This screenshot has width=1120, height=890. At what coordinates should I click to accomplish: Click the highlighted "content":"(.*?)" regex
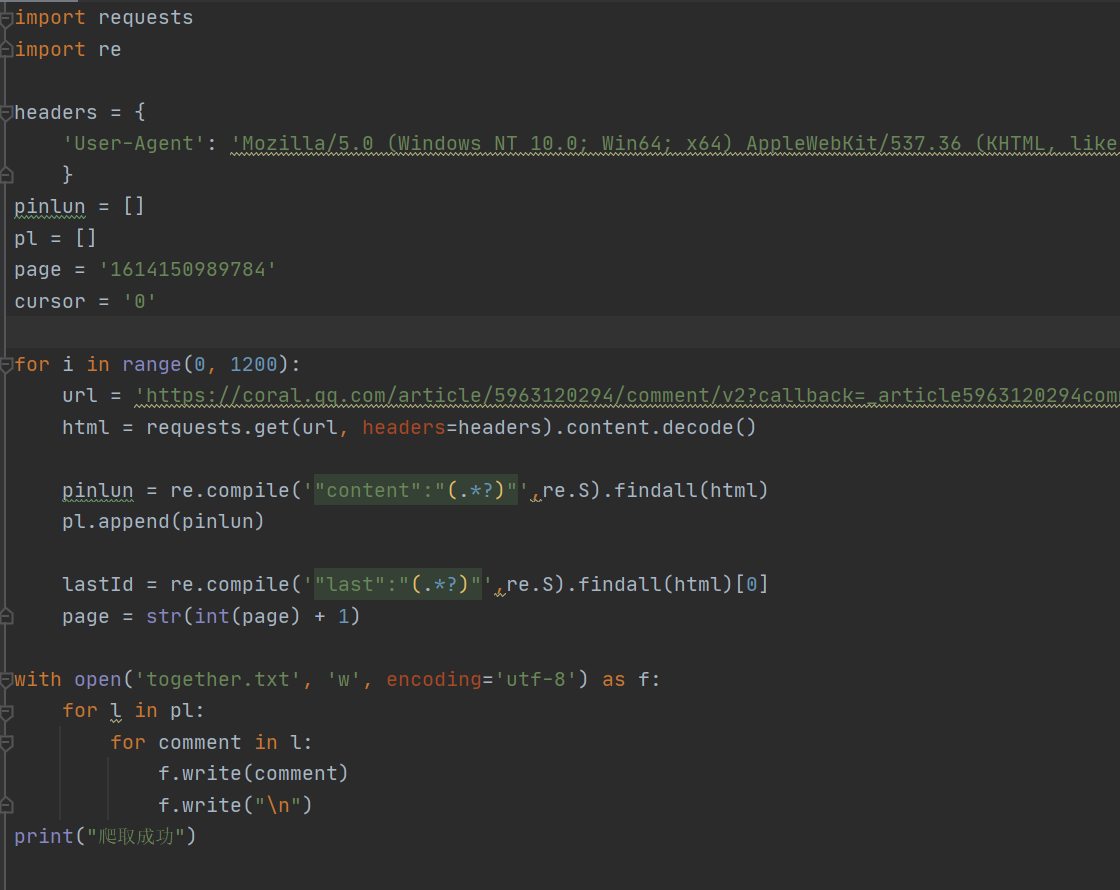coord(416,491)
